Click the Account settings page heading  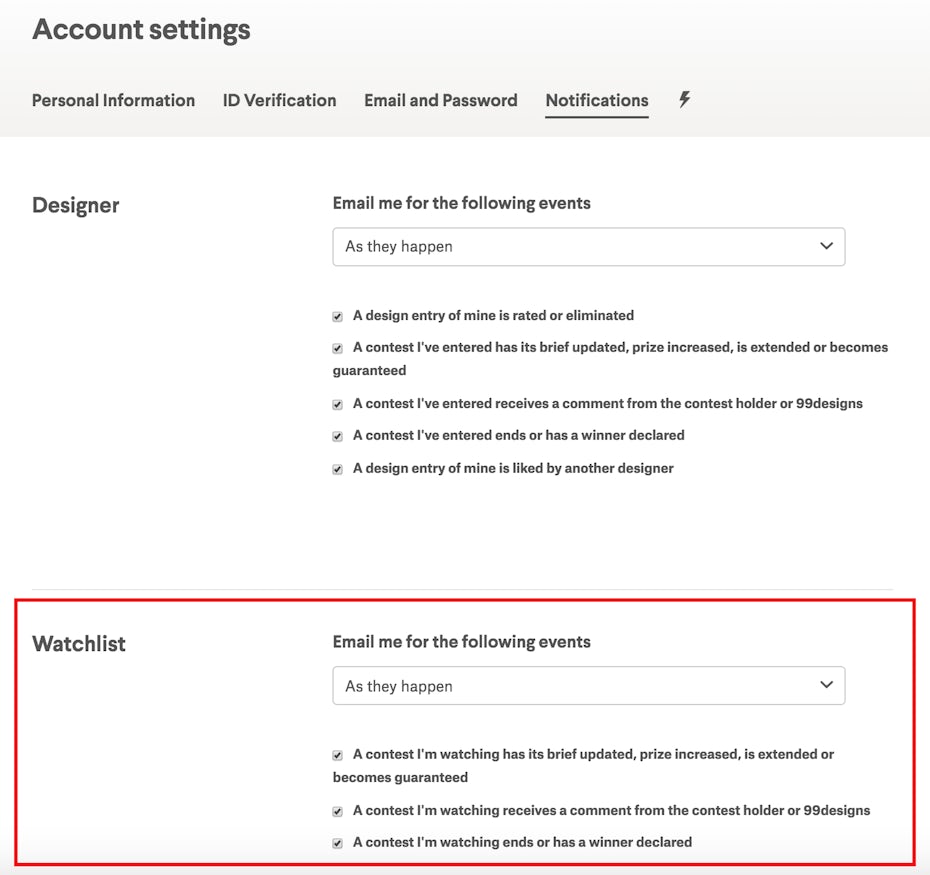click(141, 30)
